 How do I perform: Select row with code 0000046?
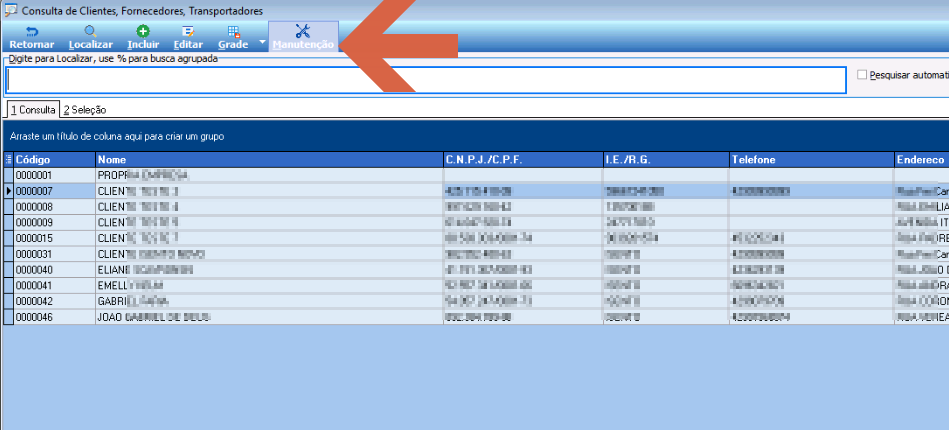tap(476, 317)
